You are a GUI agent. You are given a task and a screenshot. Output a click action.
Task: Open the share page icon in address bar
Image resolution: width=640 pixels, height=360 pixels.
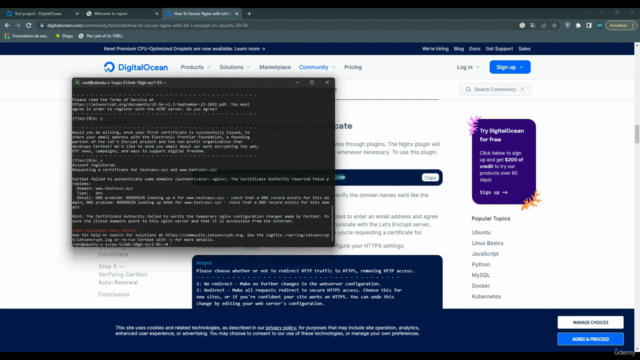click(544, 25)
